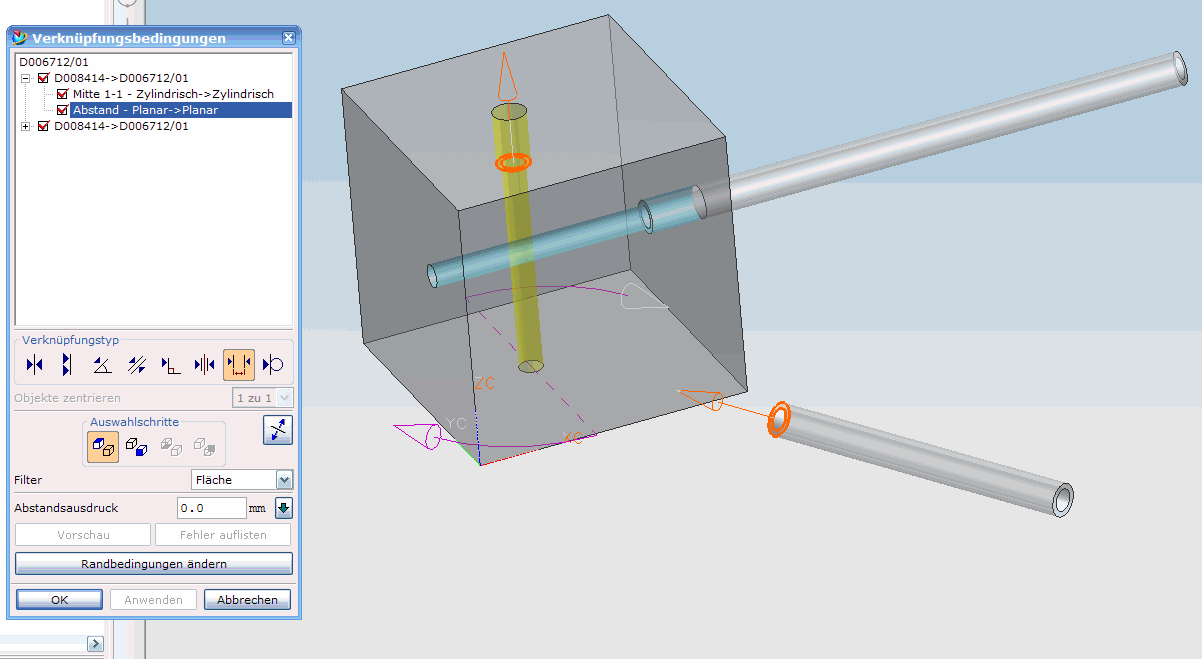Pick the Perpendicular constraint type icon

point(171,365)
